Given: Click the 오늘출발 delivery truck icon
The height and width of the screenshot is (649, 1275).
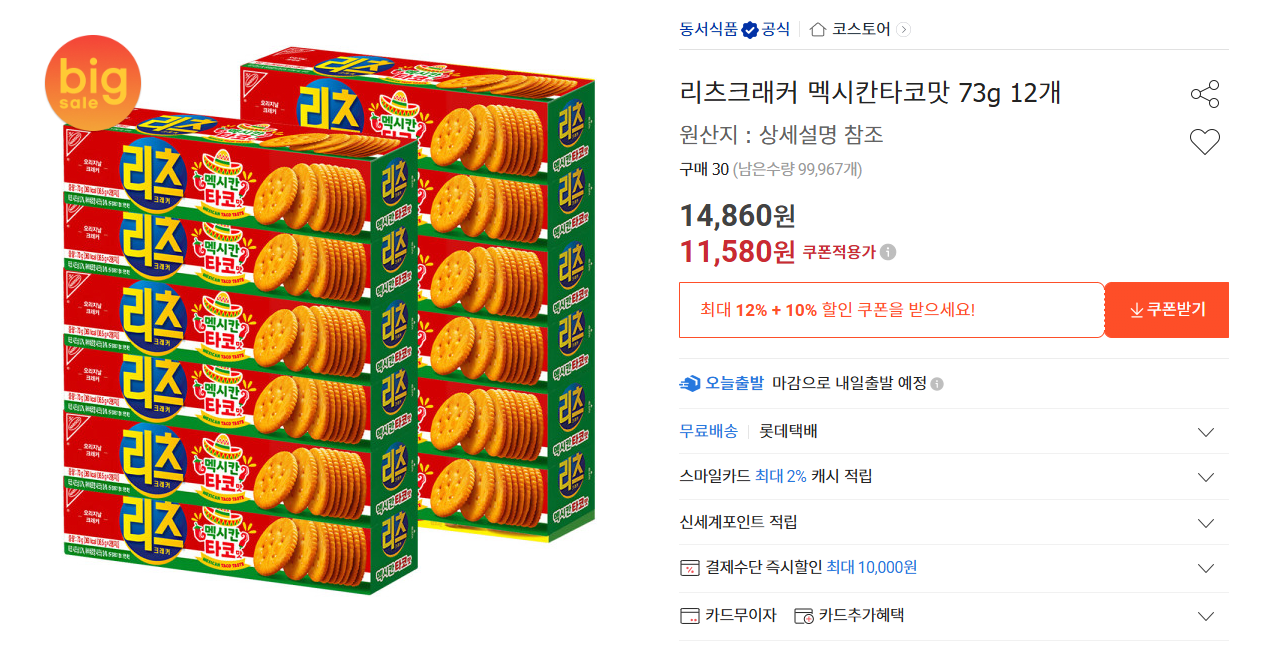Looking at the screenshot, I should click(x=687, y=381).
